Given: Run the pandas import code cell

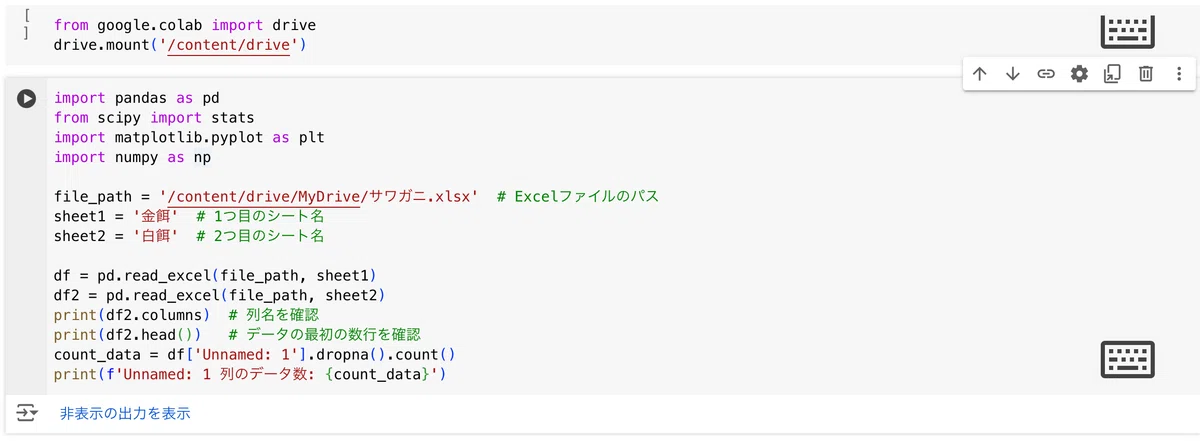Looking at the screenshot, I should (x=27, y=98).
